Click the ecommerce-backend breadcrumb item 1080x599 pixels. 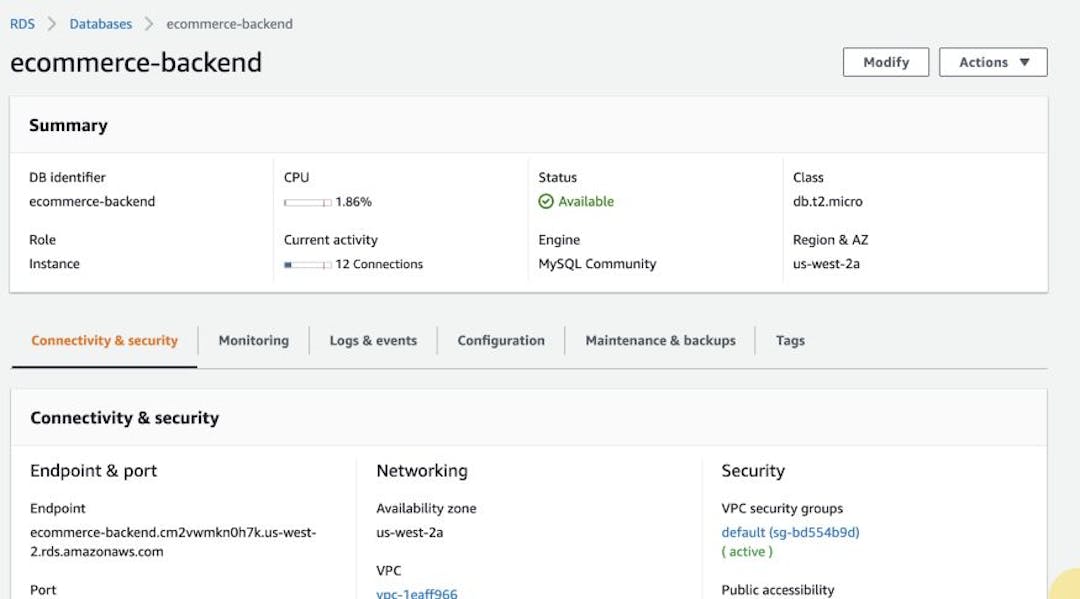click(229, 23)
